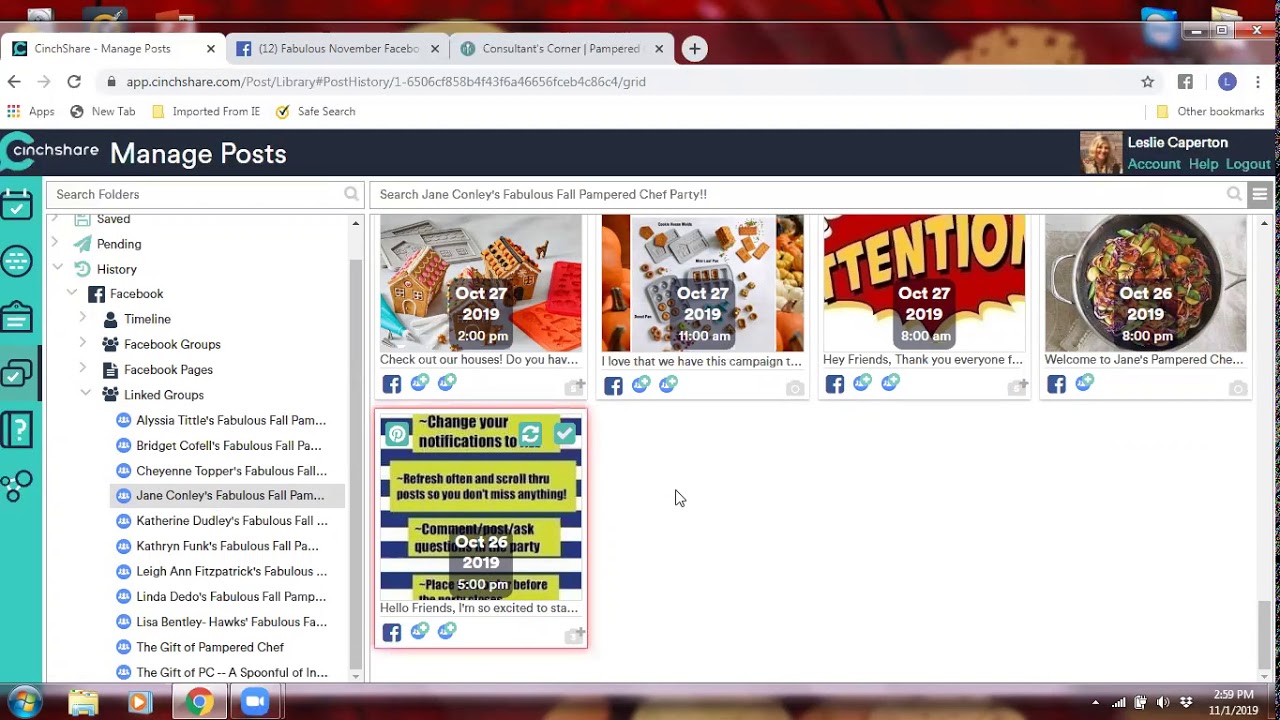Expand the Timeline node

click(x=83, y=318)
